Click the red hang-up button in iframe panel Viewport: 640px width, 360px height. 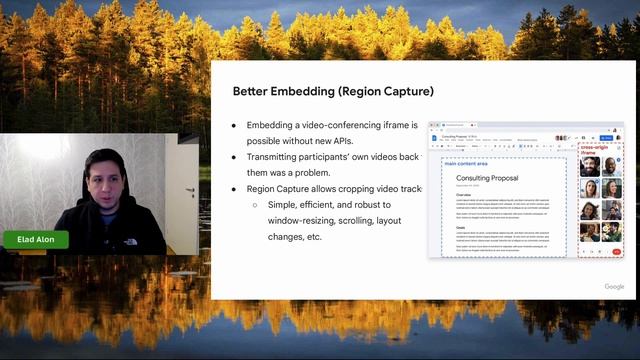617,252
